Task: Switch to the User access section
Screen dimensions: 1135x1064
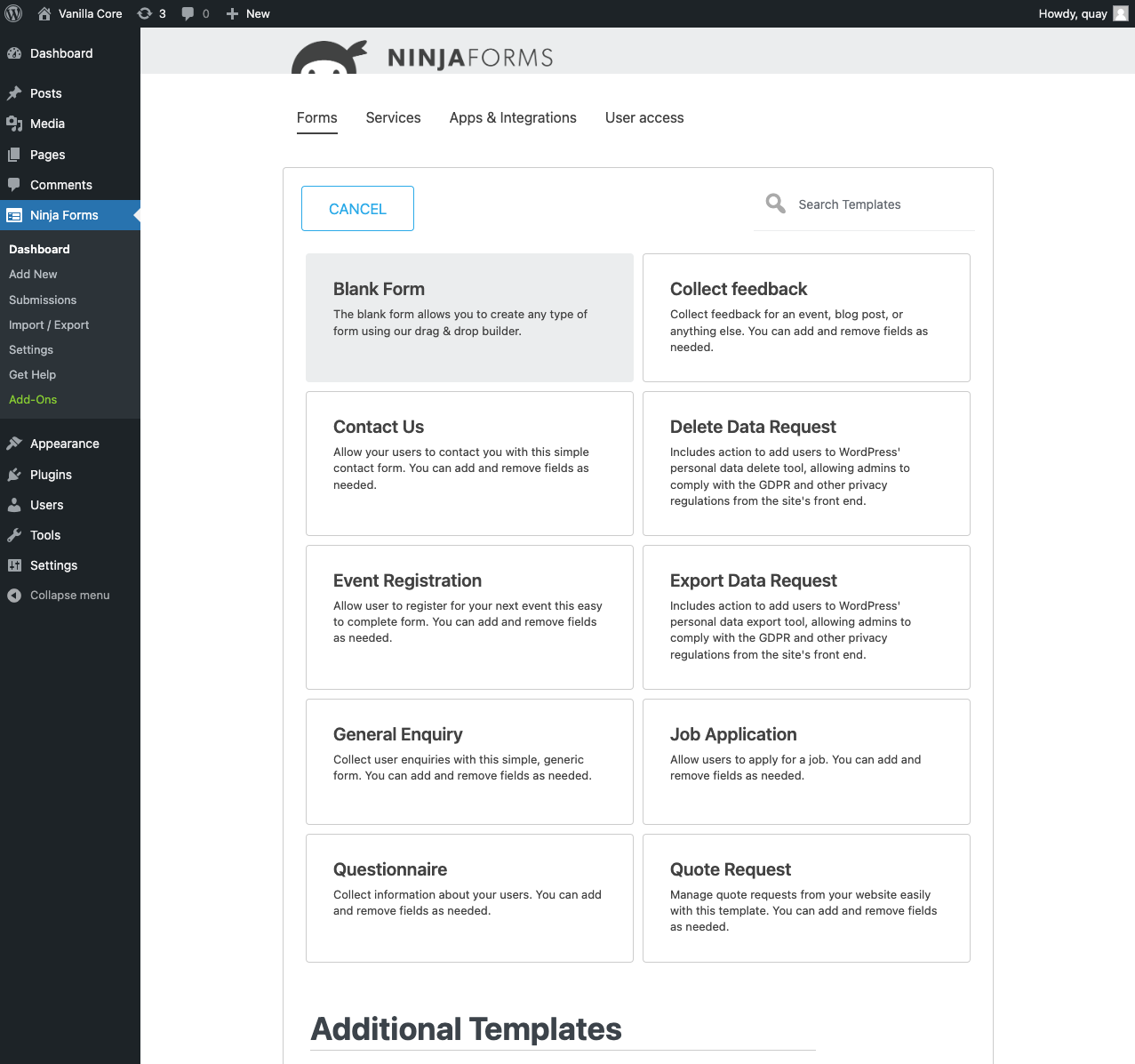Action: click(x=643, y=117)
